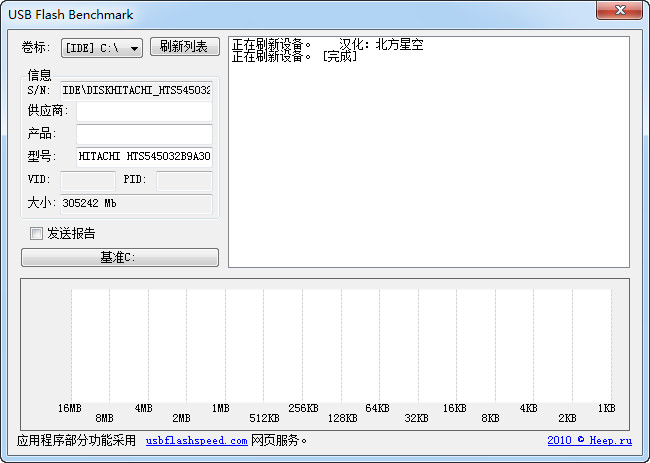This screenshot has height=463, width=650.
Task: Click the 8KB chart axis label
Action: 490,418
